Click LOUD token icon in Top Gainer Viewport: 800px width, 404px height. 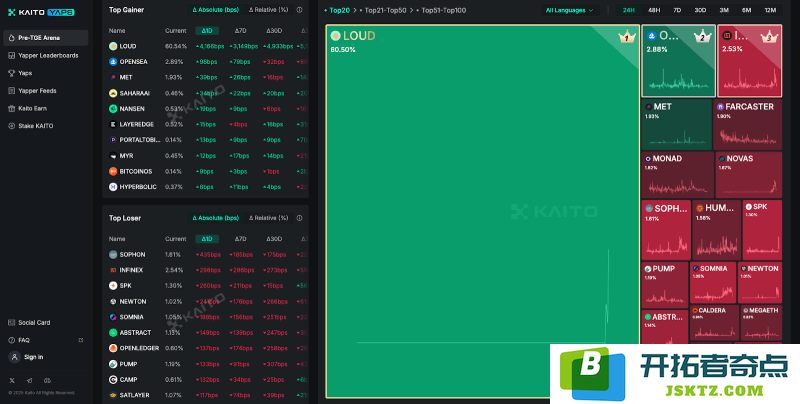(113, 46)
